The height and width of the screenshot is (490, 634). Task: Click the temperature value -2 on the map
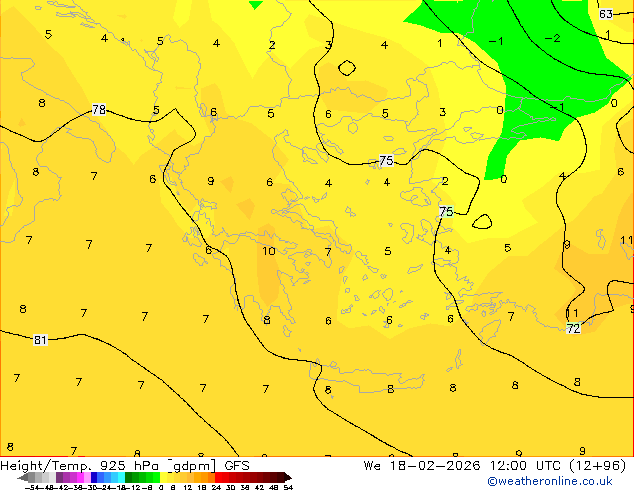point(553,38)
